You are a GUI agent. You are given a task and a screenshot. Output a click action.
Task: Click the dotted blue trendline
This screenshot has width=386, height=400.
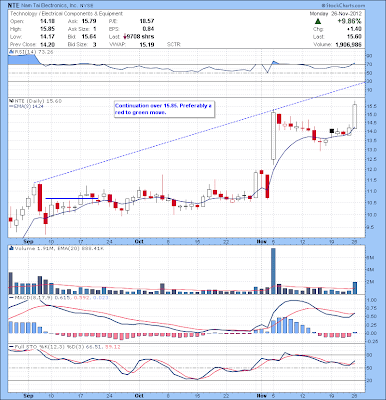pyautogui.click(x=200, y=132)
